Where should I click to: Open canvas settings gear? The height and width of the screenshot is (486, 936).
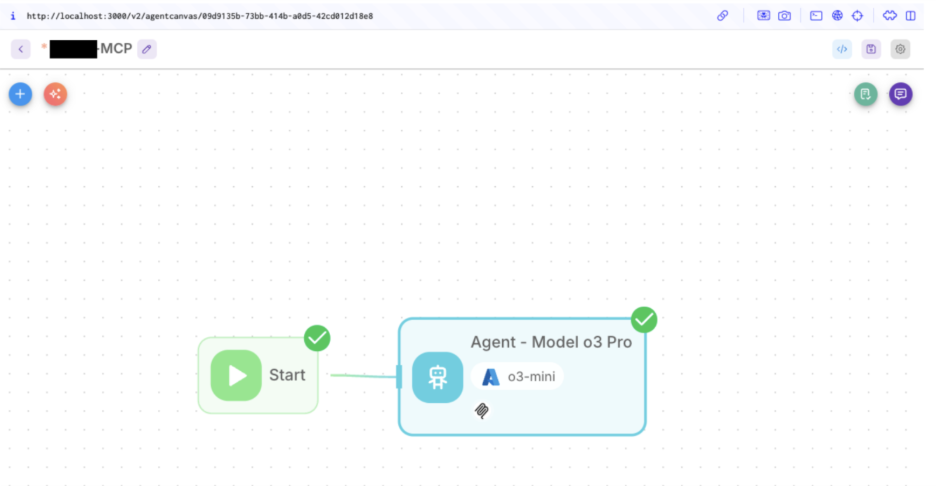point(900,49)
